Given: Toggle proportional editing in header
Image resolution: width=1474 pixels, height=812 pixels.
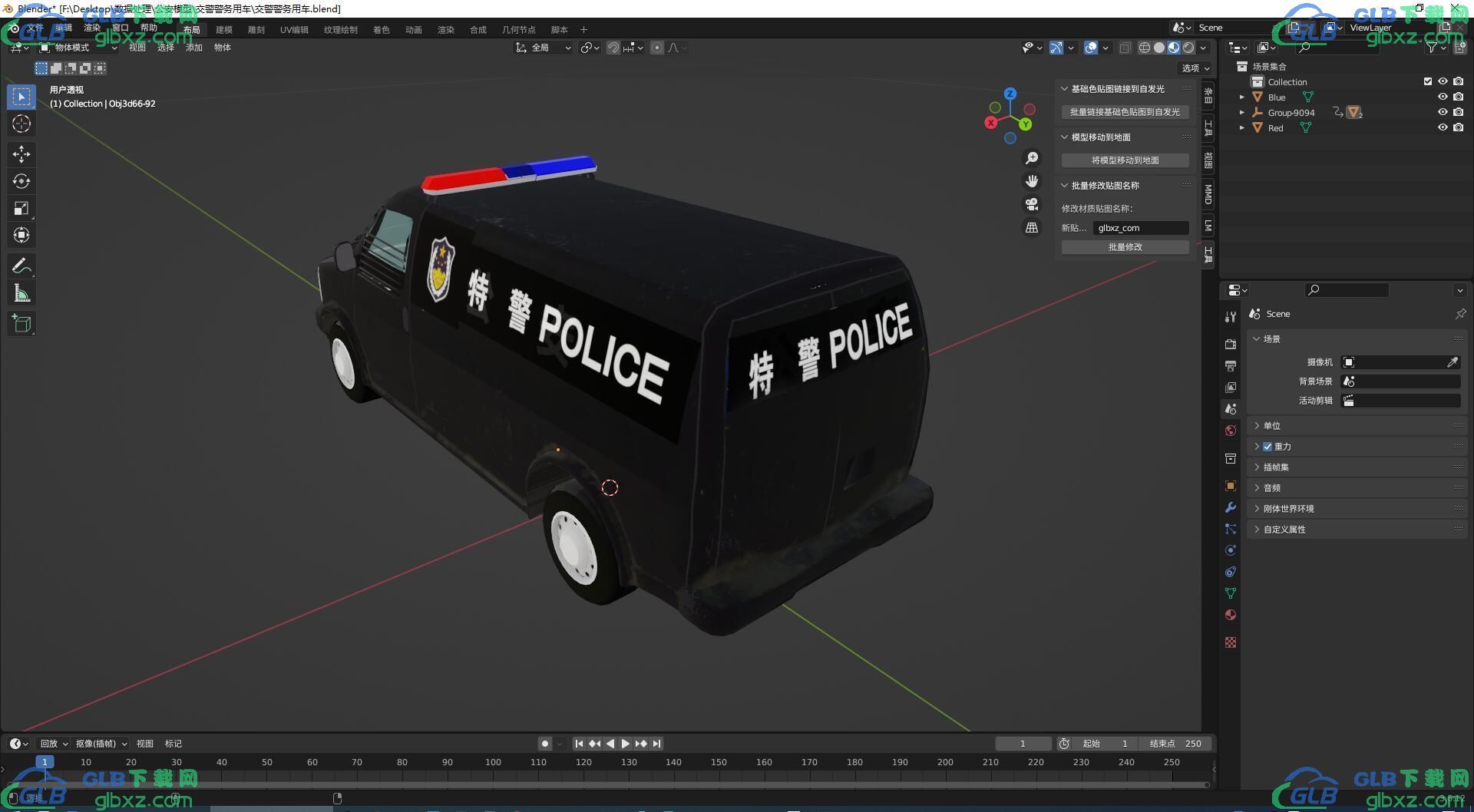Looking at the screenshot, I should pos(657,48).
